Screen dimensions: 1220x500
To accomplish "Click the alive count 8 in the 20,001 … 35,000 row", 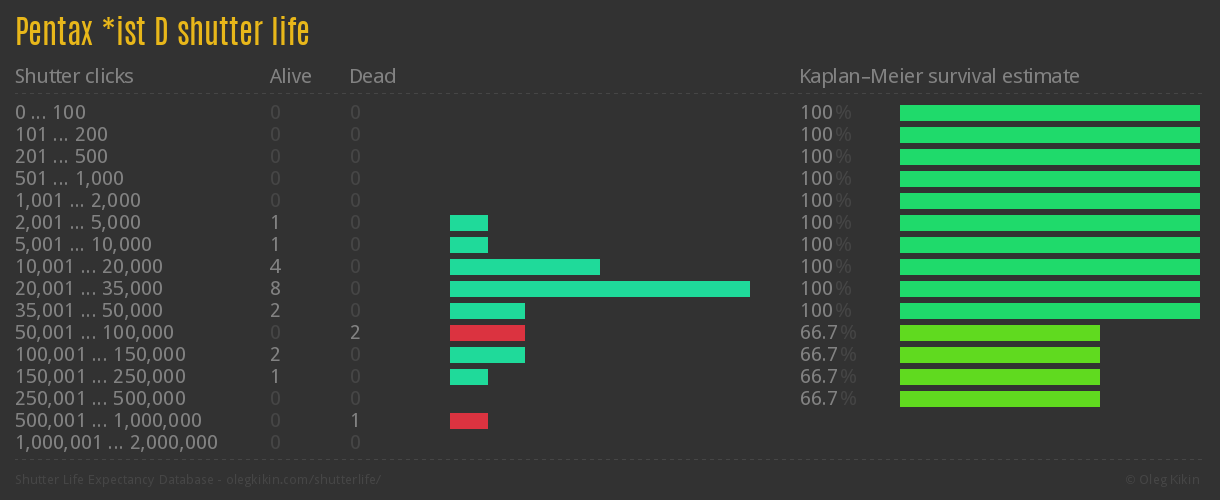I will 275,289.
